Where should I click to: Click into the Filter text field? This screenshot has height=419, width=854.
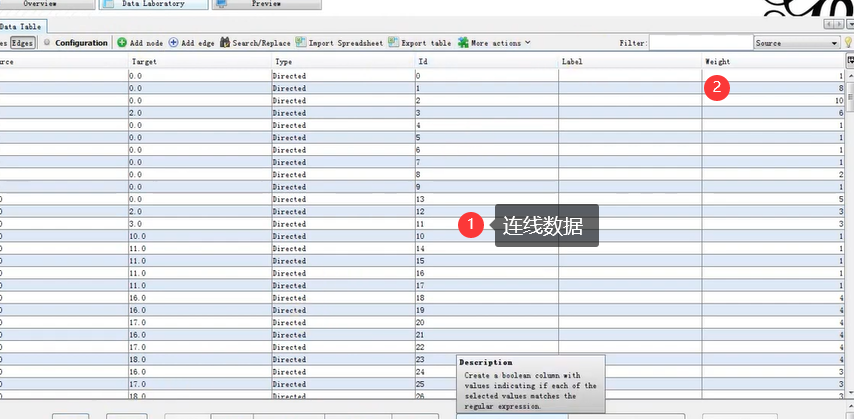point(701,43)
